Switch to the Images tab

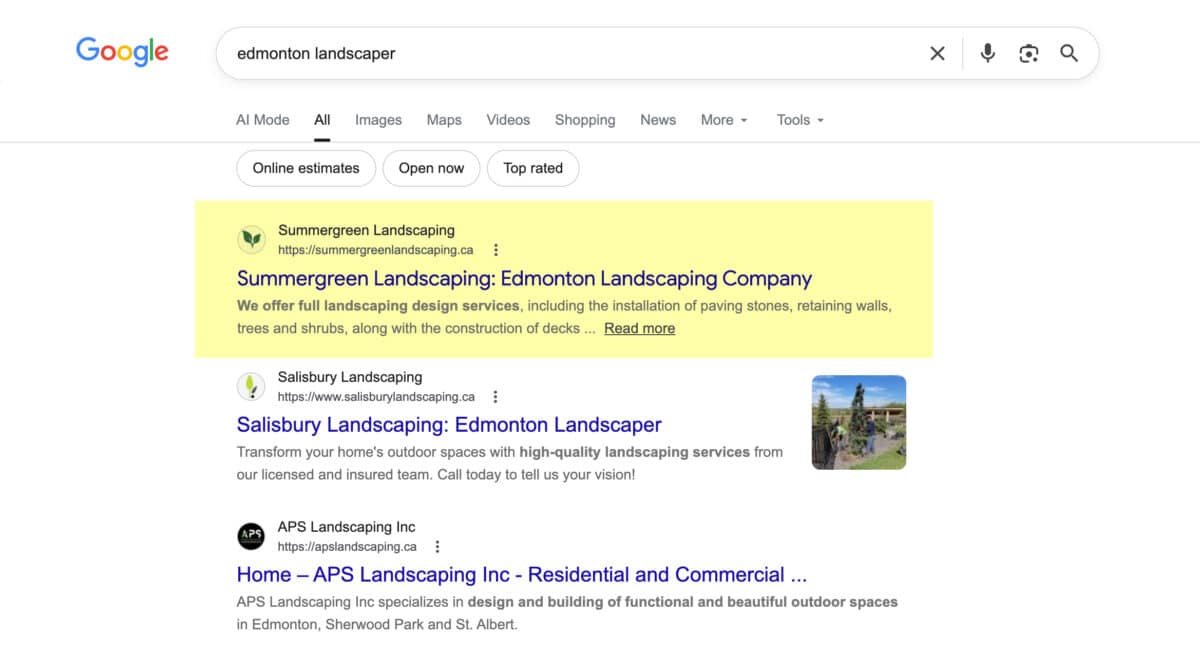378,120
